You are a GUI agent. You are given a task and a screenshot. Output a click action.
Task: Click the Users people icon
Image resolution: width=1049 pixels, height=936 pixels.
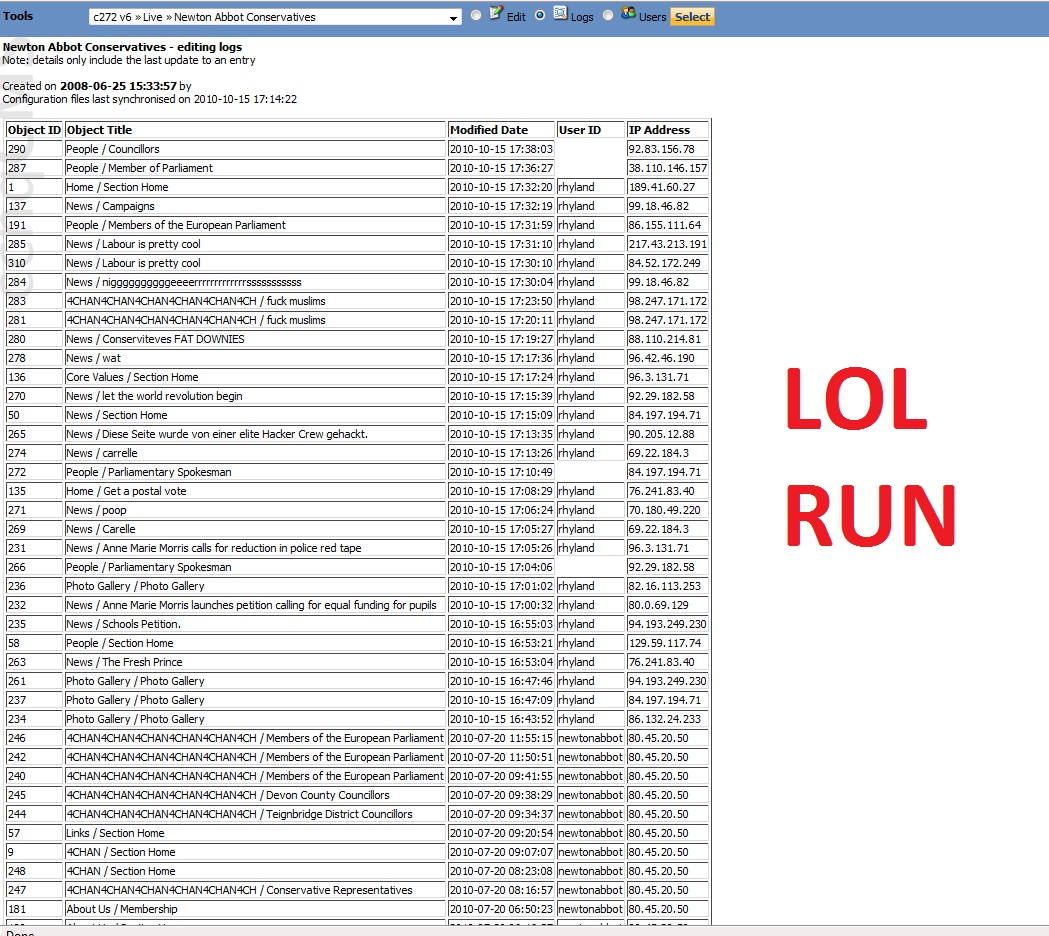pyautogui.click(x=628, y=13)
